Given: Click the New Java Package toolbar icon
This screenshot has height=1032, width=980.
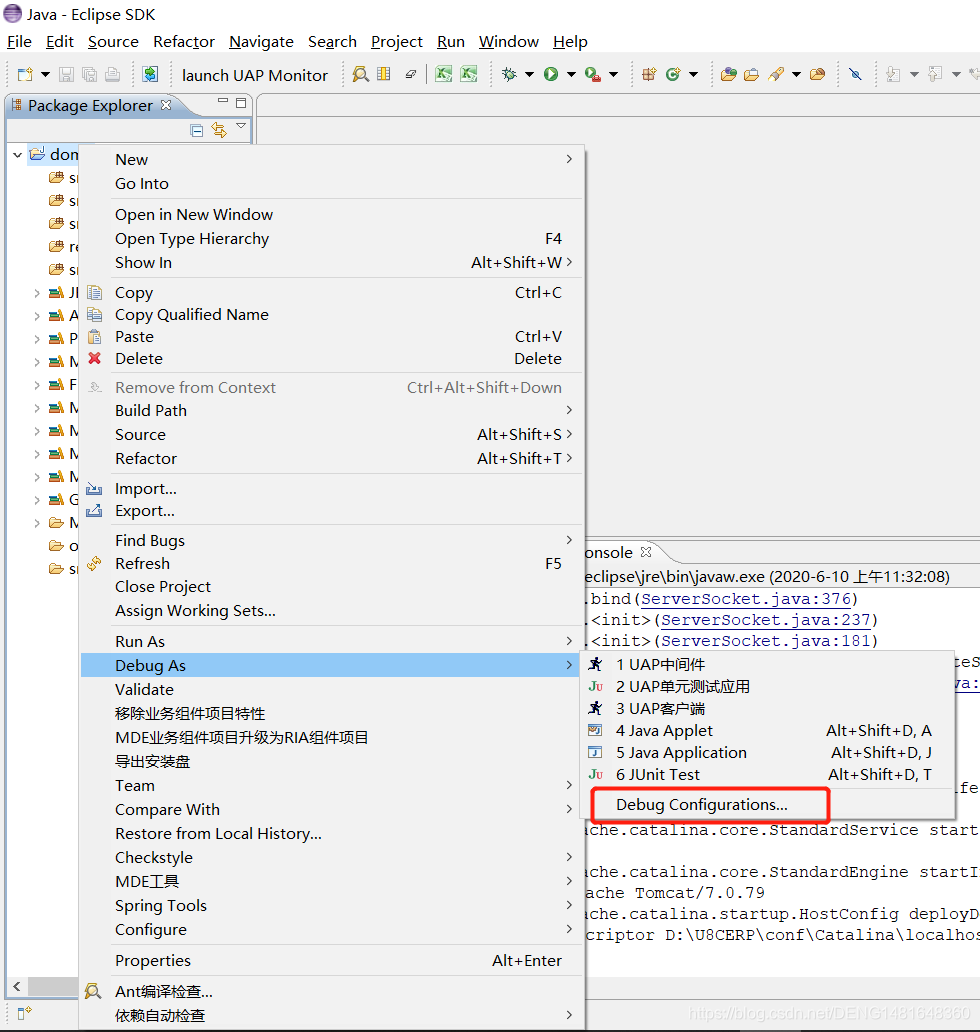Looking at the screenshot, I should coord(649,74).
